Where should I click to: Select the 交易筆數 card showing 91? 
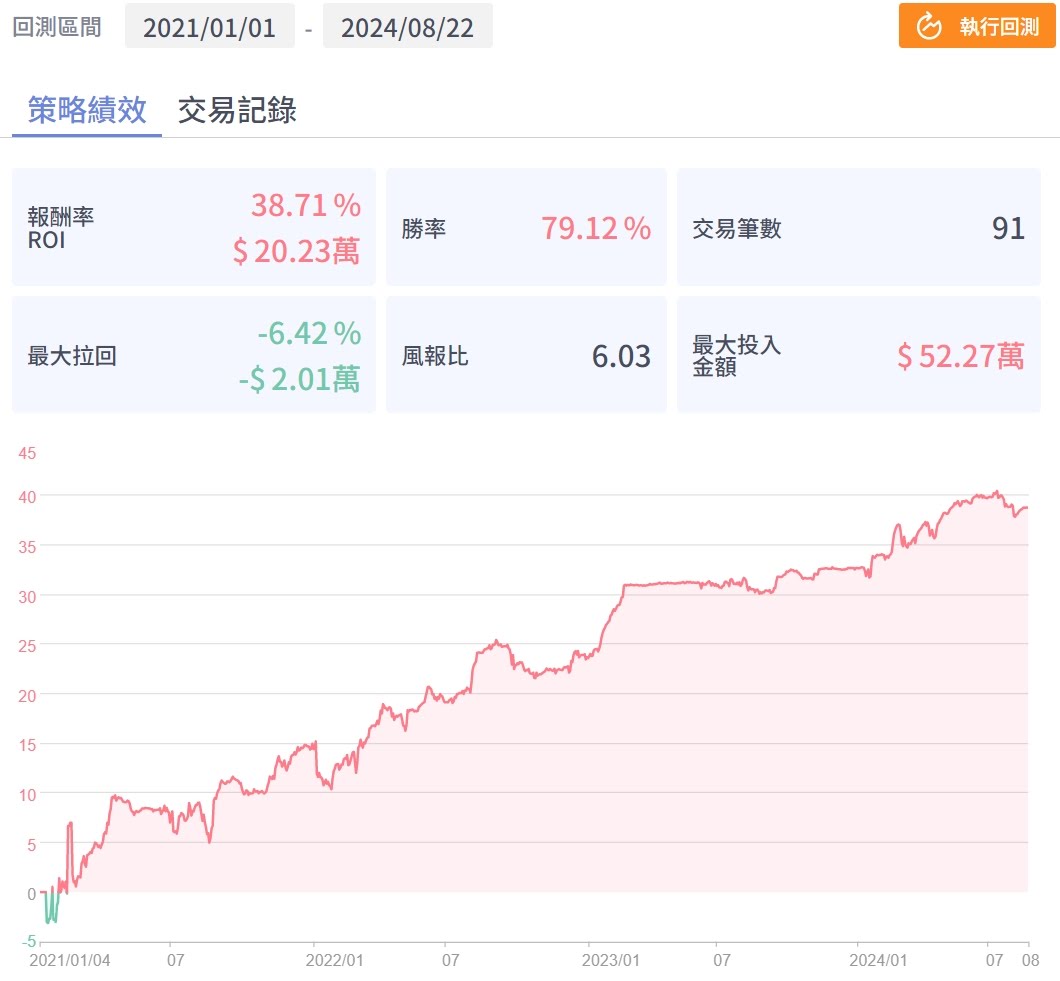pyautogui.click(x=858, y=227)
